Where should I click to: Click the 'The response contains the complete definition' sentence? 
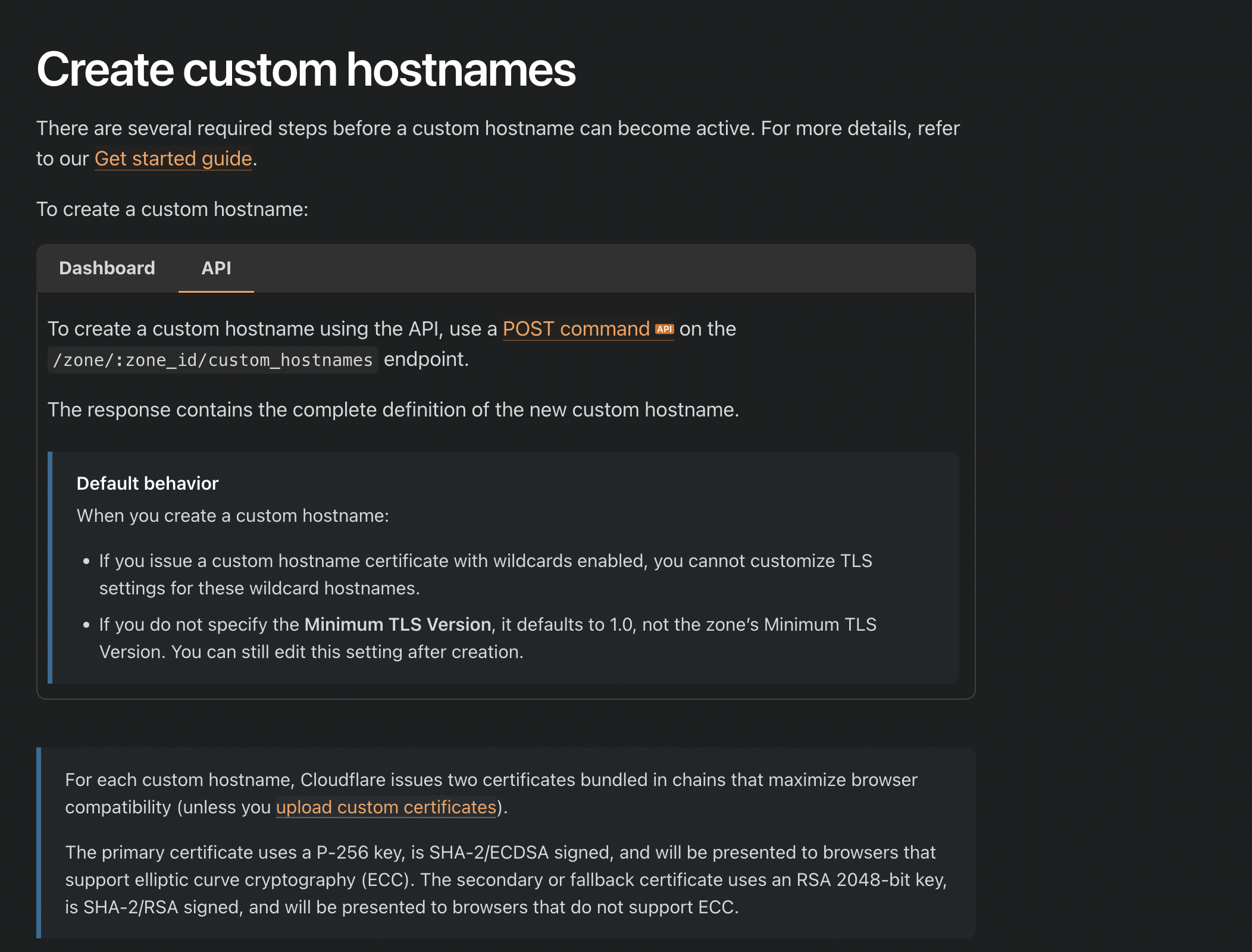[393, 410]
